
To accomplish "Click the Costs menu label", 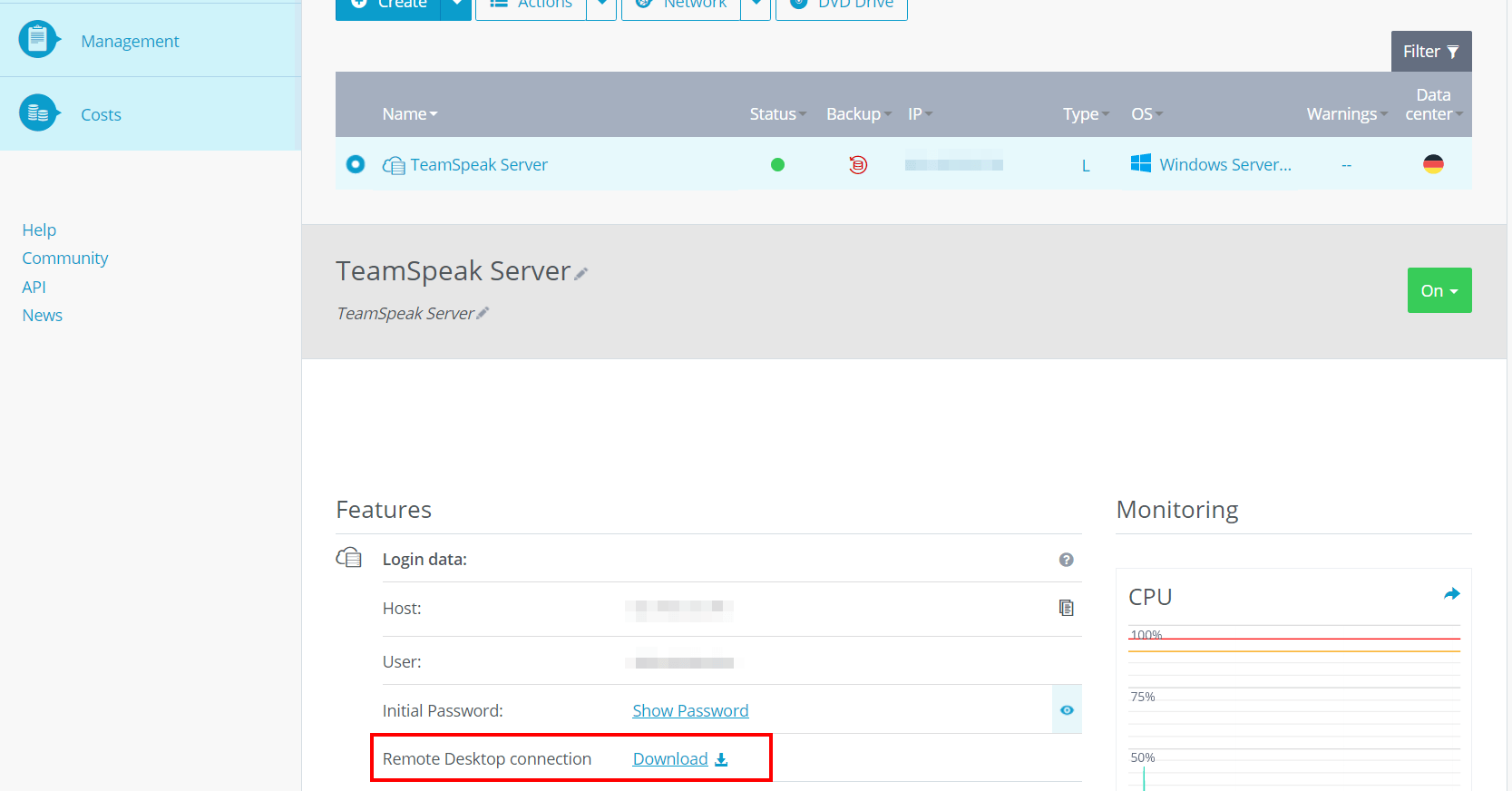I will pyautogui.click(x=101, y=114).
